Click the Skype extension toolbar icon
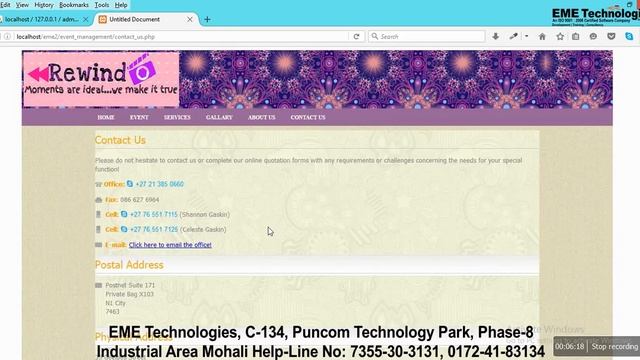 point(629,37)
